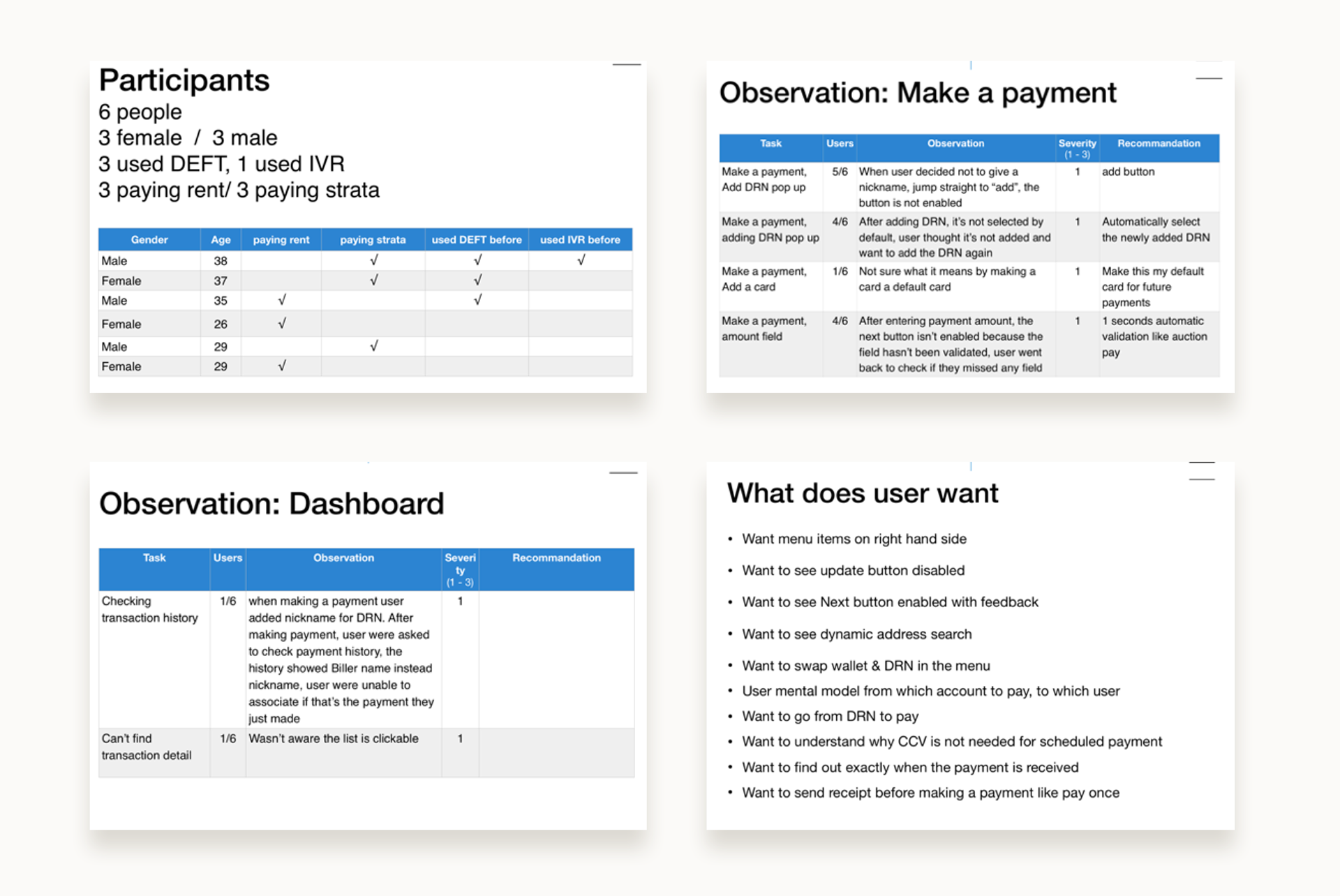The height and width of the screenshot is (896, 1340).
Task: Open the What does user want slide
Action: tap(970, 645)
